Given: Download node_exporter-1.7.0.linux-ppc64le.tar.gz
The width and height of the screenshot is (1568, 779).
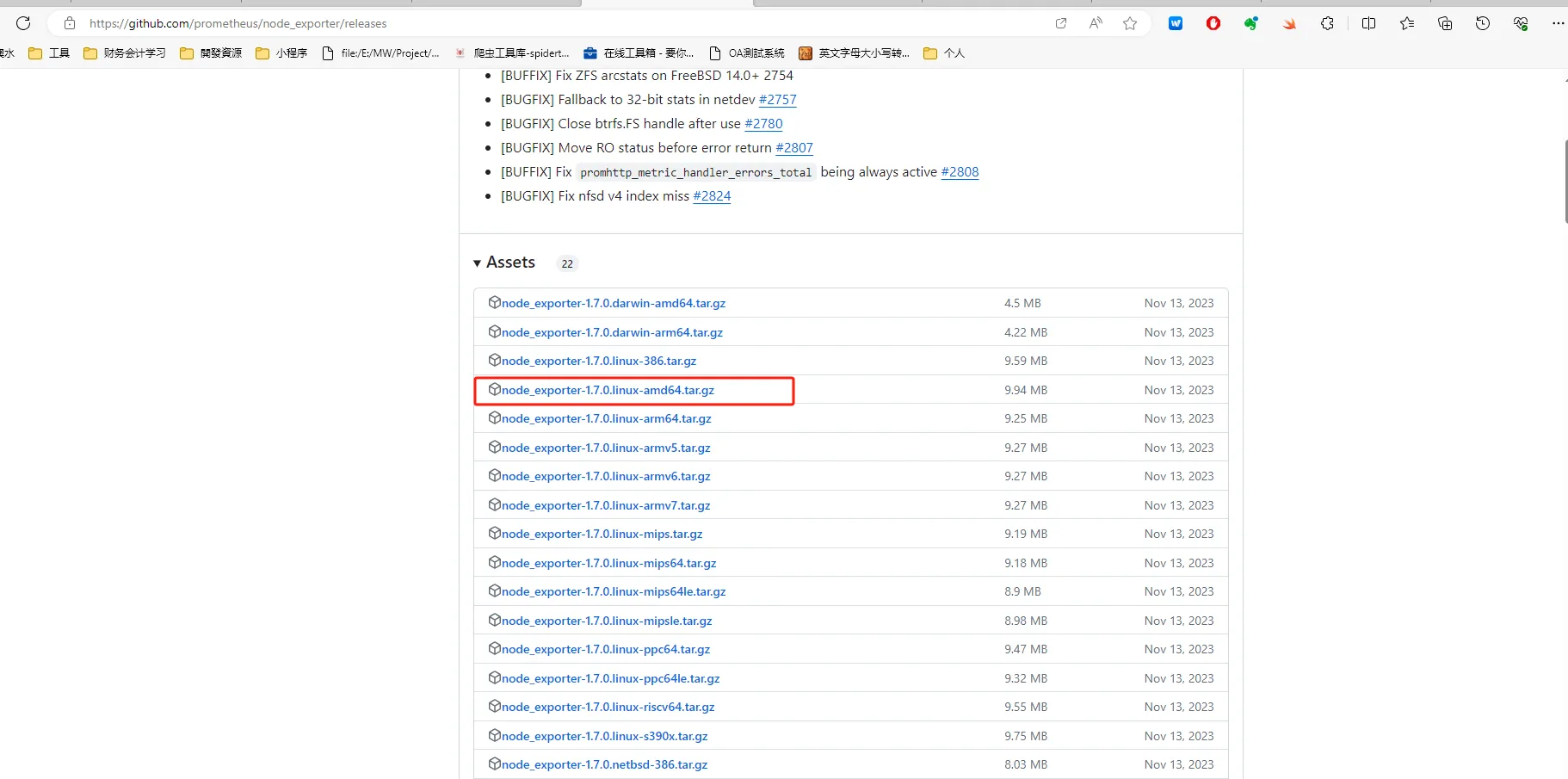Looking at the screenshot, I should coord(611,678).
